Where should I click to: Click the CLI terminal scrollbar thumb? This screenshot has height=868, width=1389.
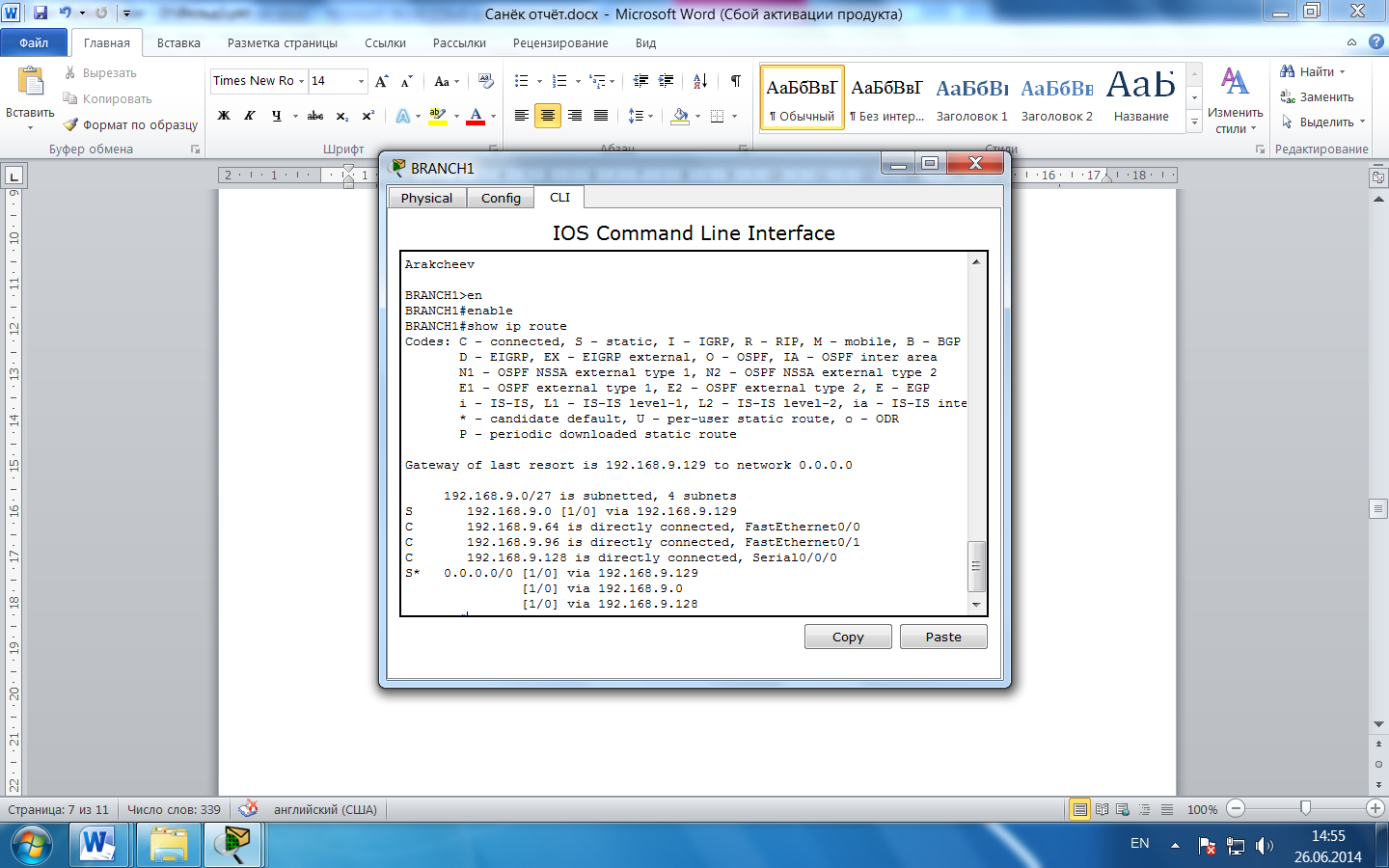coord(976,566)
